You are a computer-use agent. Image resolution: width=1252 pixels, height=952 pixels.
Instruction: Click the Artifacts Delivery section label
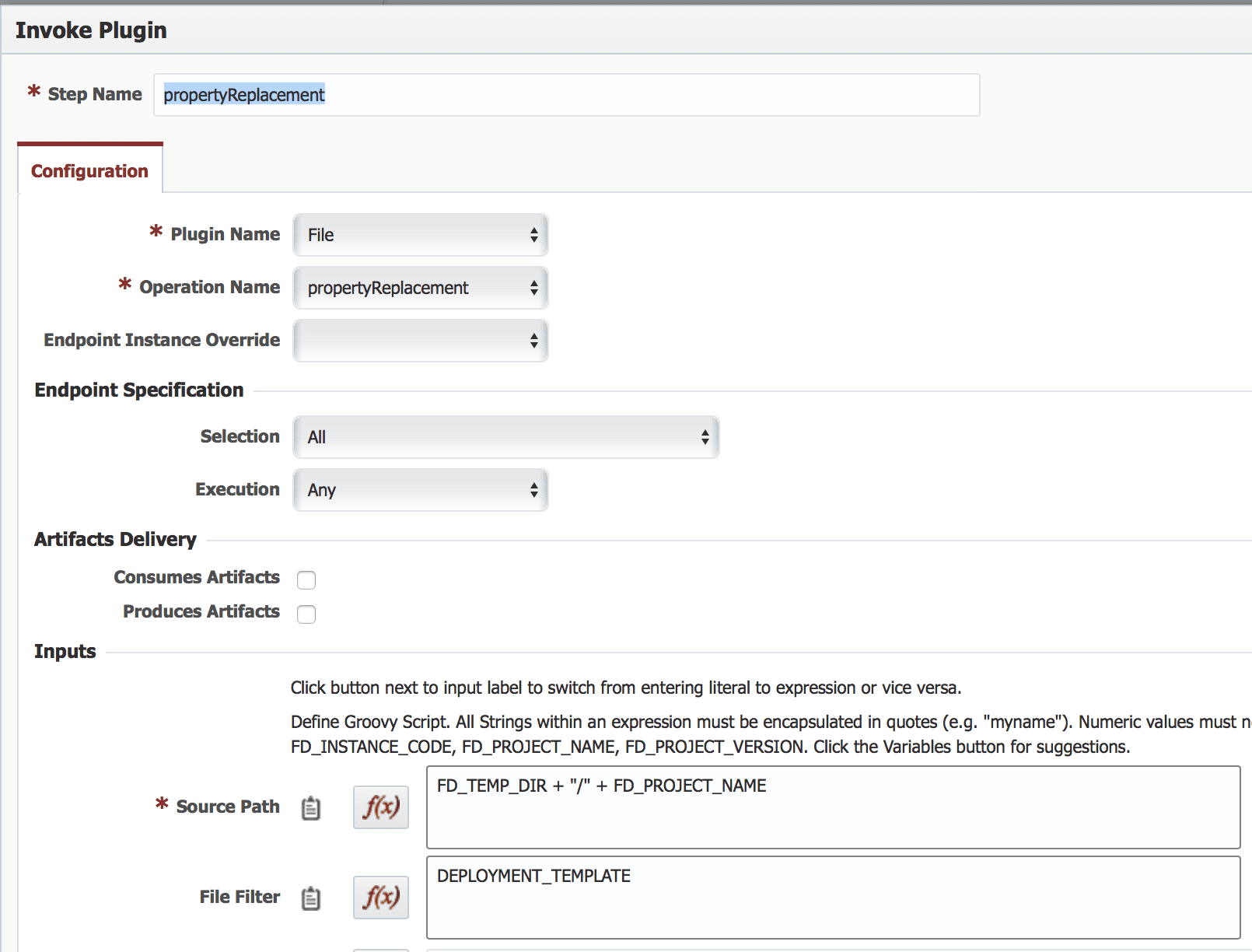click(x=115, y=539)
